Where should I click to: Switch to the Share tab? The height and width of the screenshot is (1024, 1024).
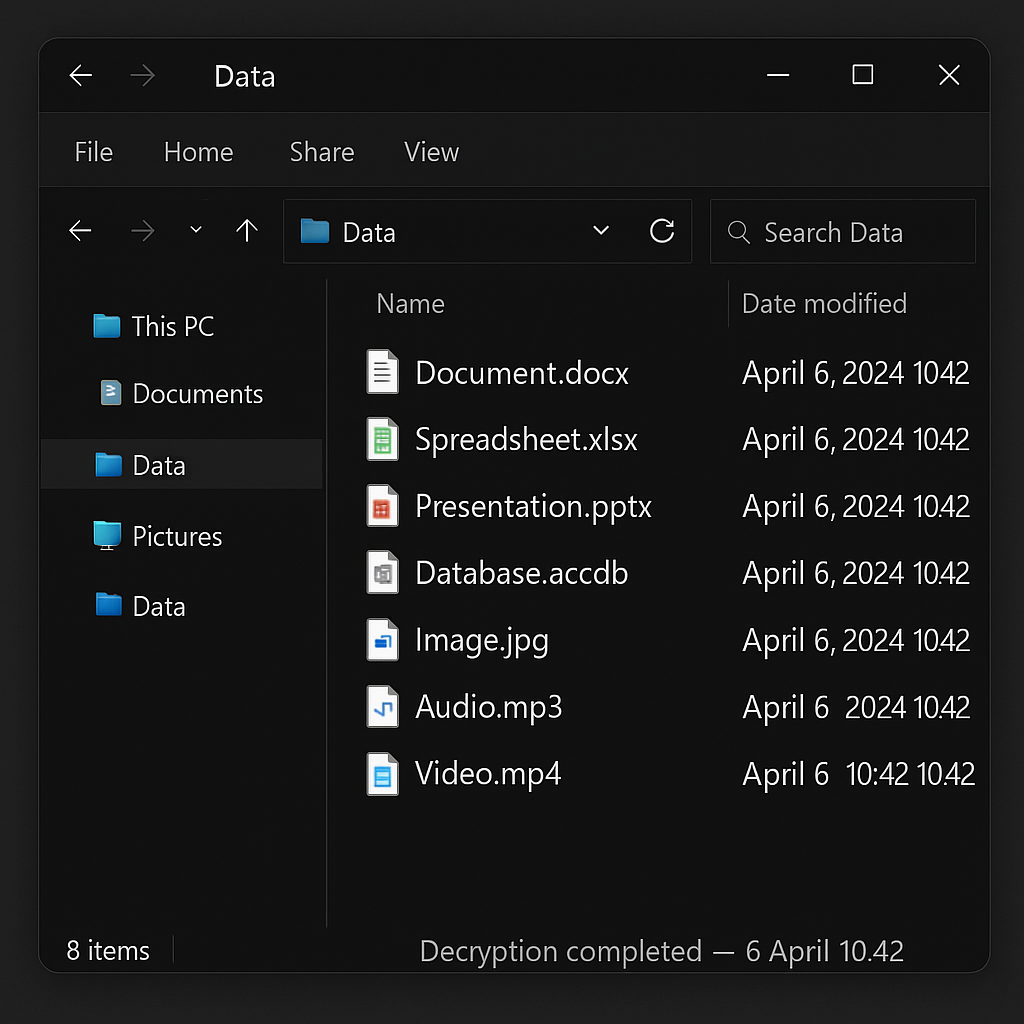pyautogui.click(x=321, y=152)
